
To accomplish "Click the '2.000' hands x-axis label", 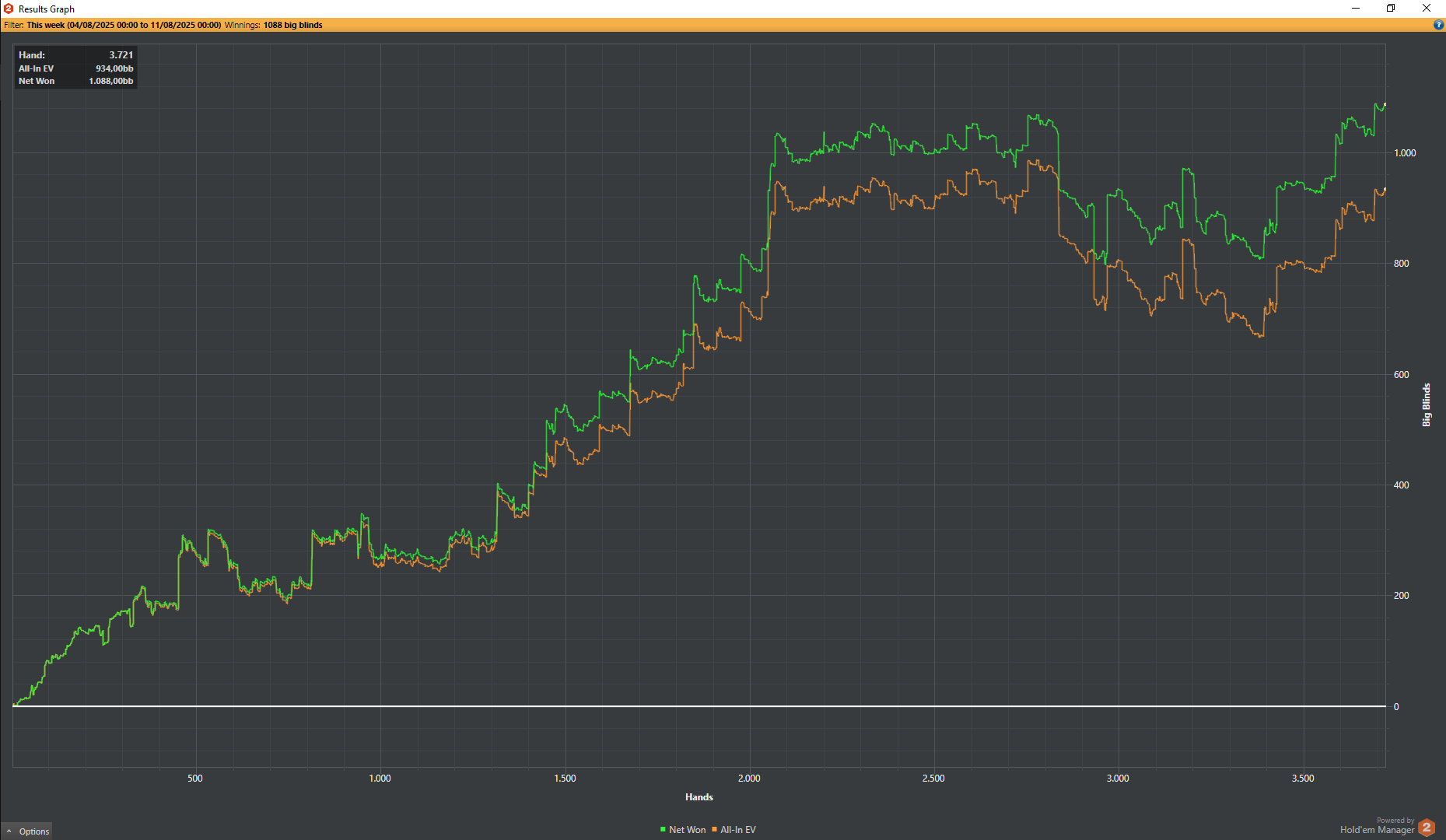I will point(749,779).
